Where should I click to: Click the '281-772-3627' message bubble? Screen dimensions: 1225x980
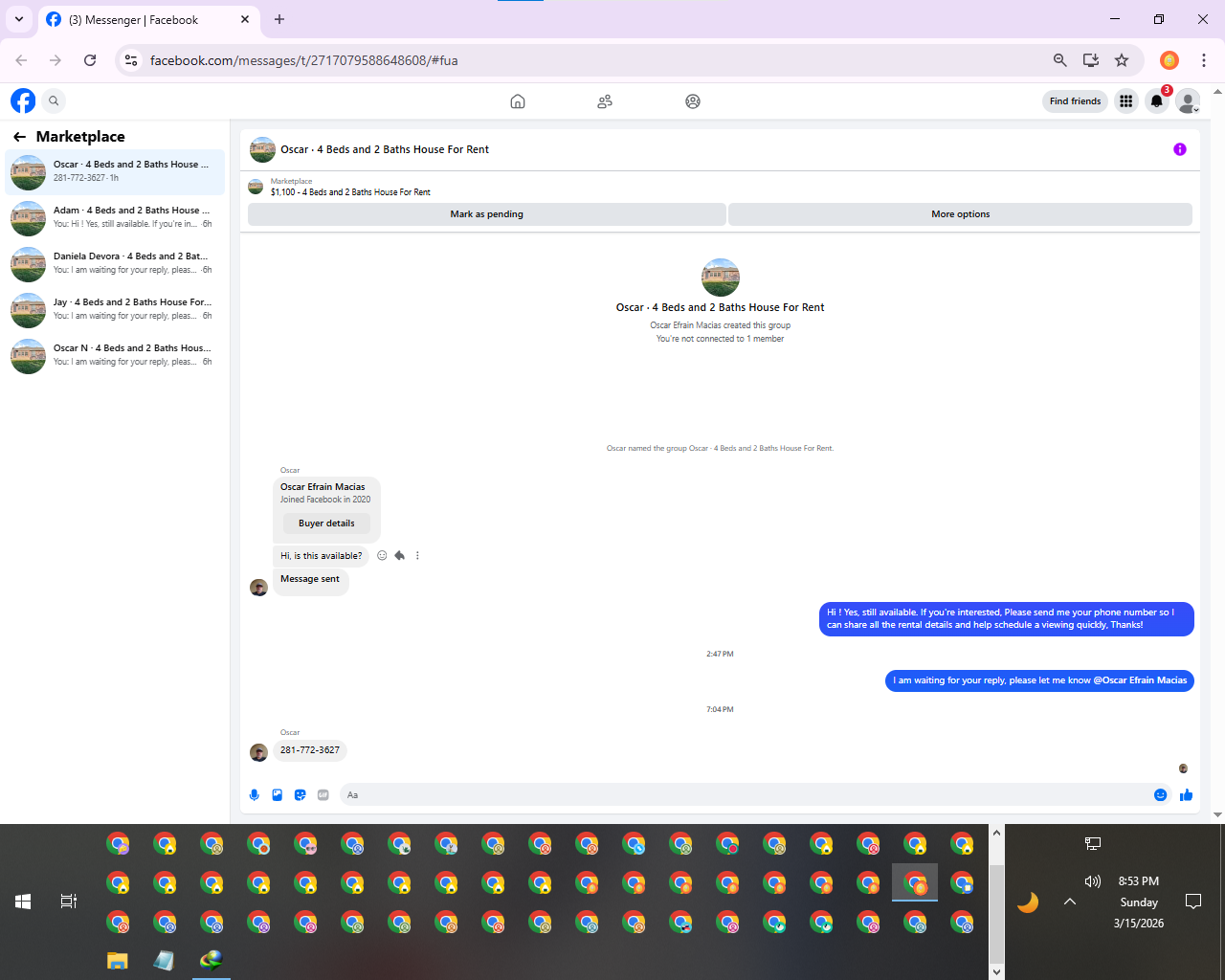tap(310, 751)
